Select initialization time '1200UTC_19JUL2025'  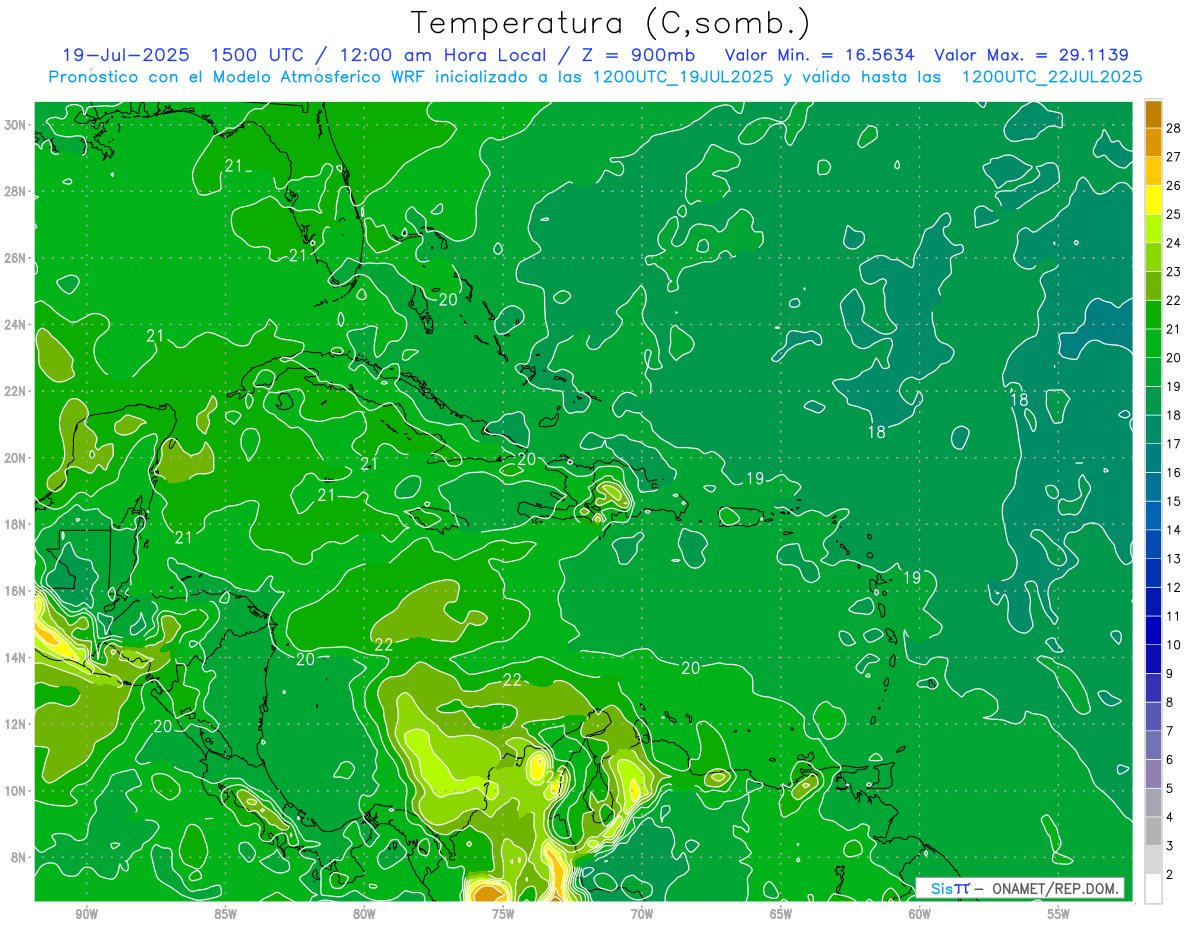coord(685,77)
